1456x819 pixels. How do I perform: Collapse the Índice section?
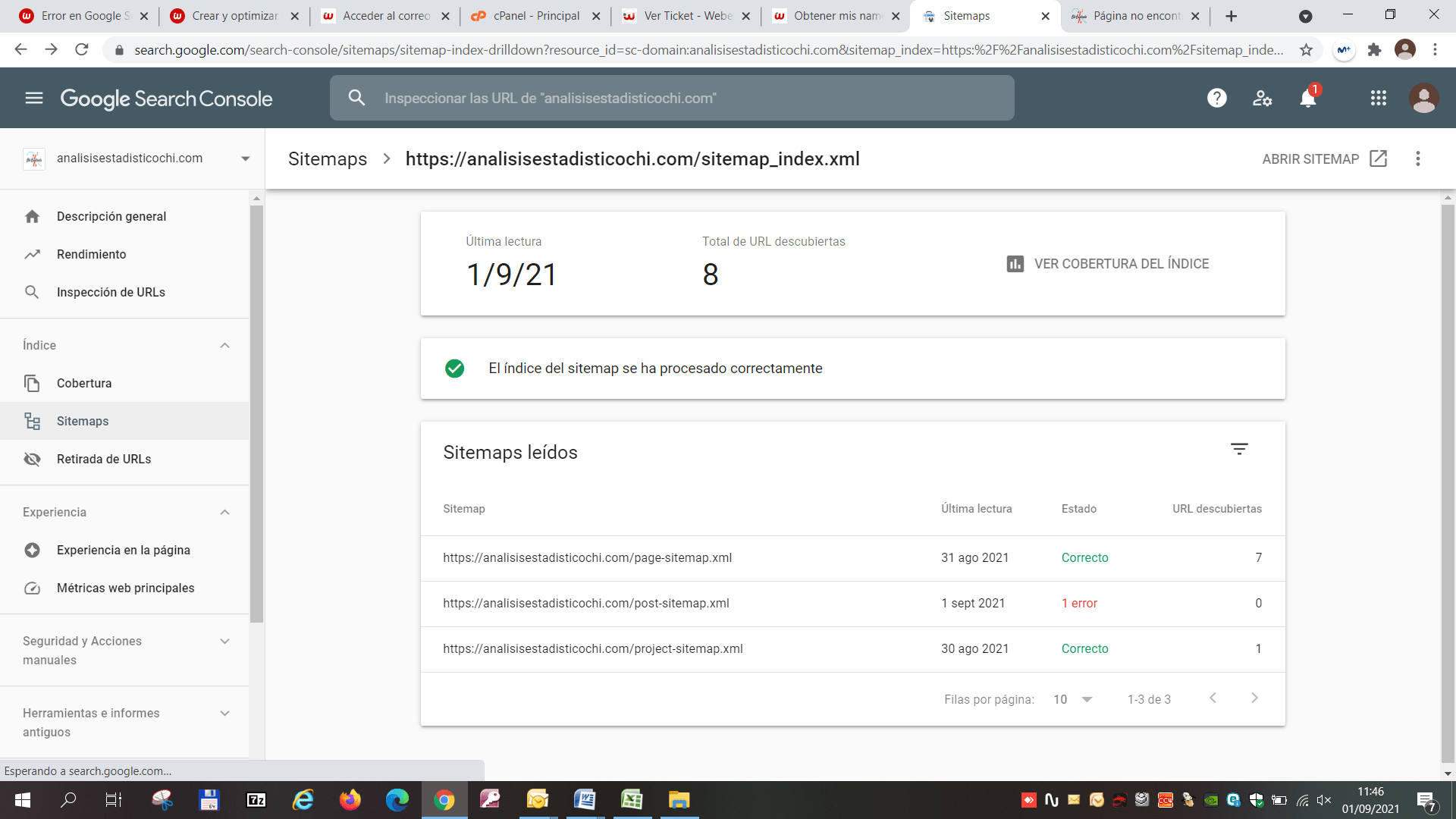click(x=224, y=346)
